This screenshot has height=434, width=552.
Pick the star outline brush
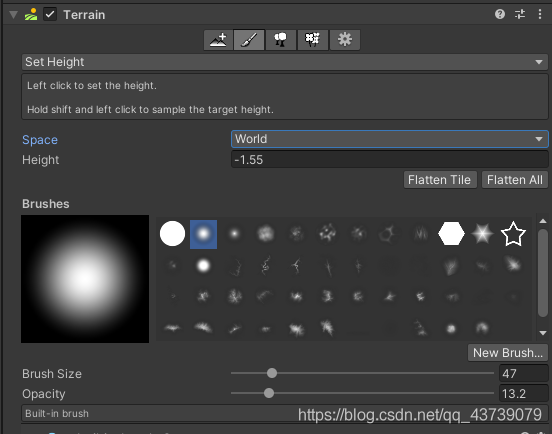pos(513,234)
